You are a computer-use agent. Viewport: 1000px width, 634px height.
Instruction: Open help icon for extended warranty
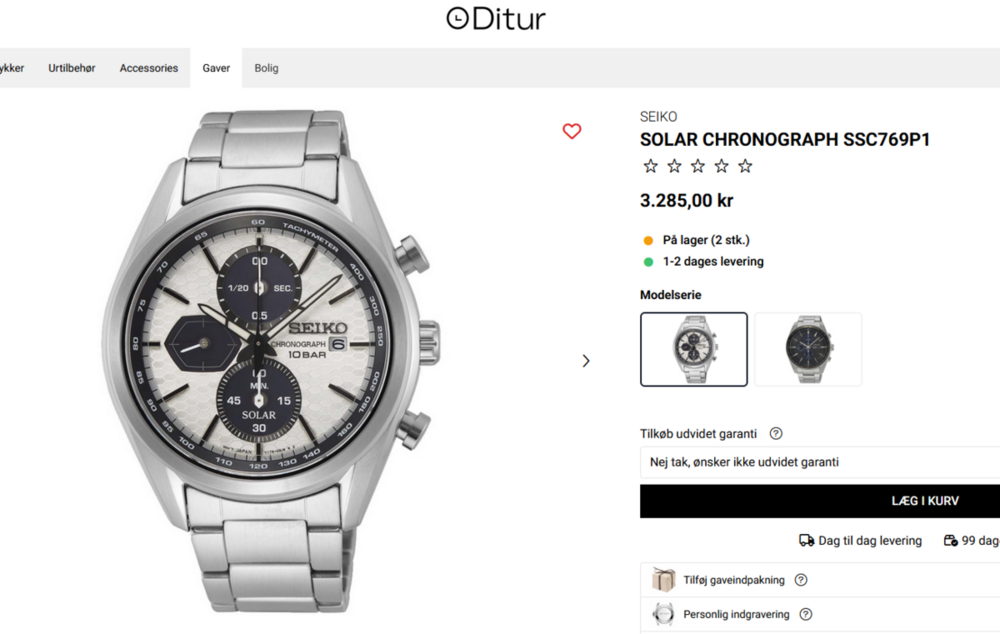pos(776,434)
